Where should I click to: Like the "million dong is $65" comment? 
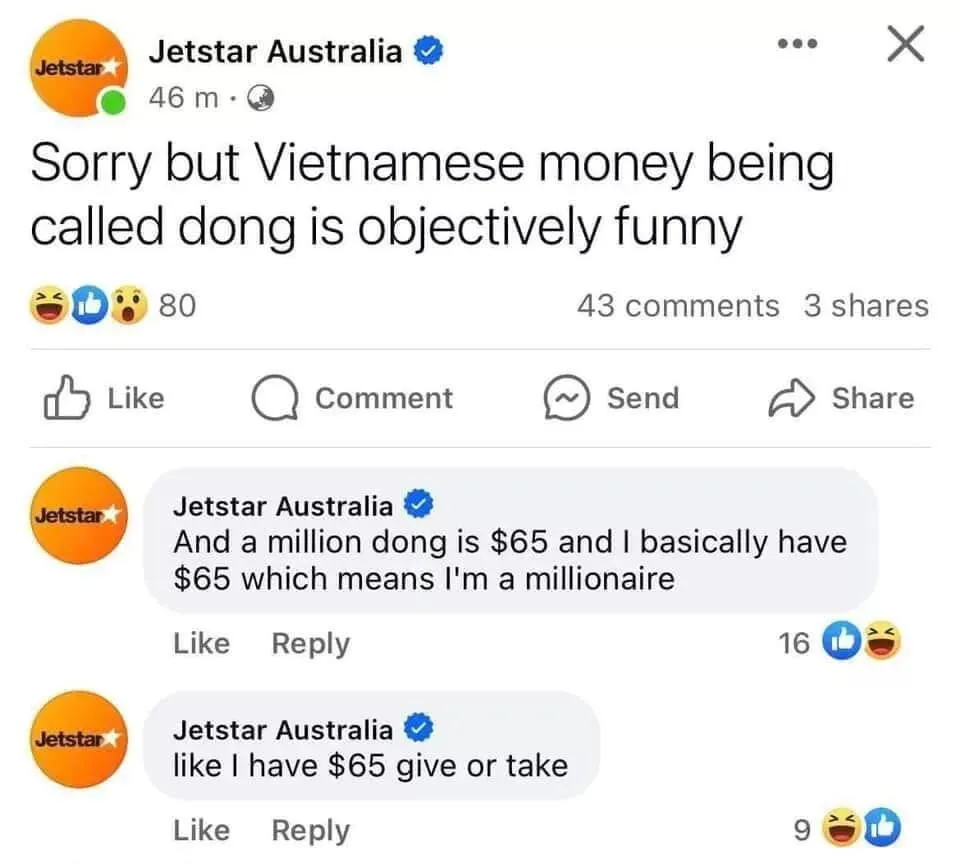(x=201, y=643)
